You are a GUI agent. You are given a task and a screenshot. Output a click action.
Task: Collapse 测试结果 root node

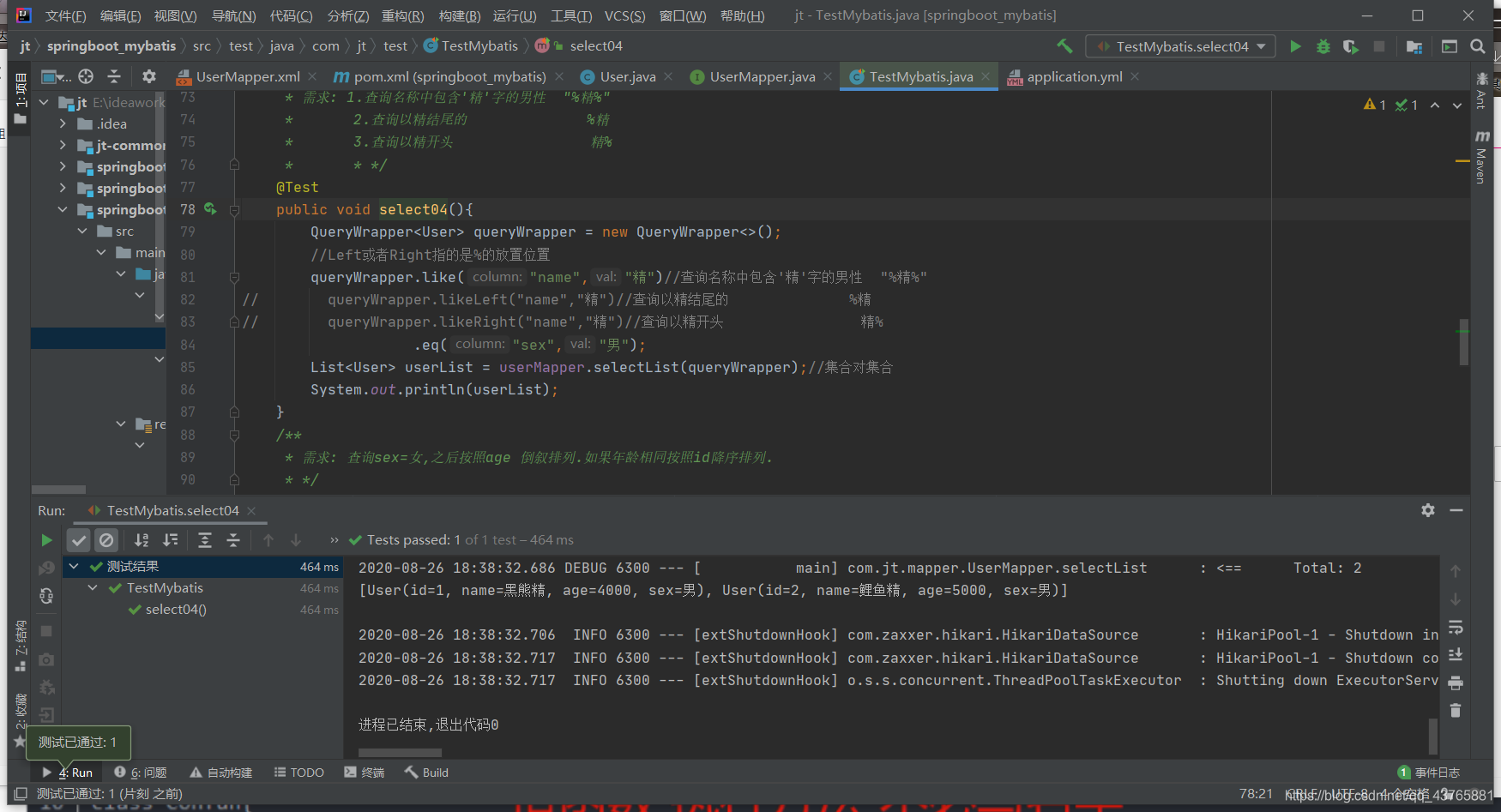click(x=74, y=566)
